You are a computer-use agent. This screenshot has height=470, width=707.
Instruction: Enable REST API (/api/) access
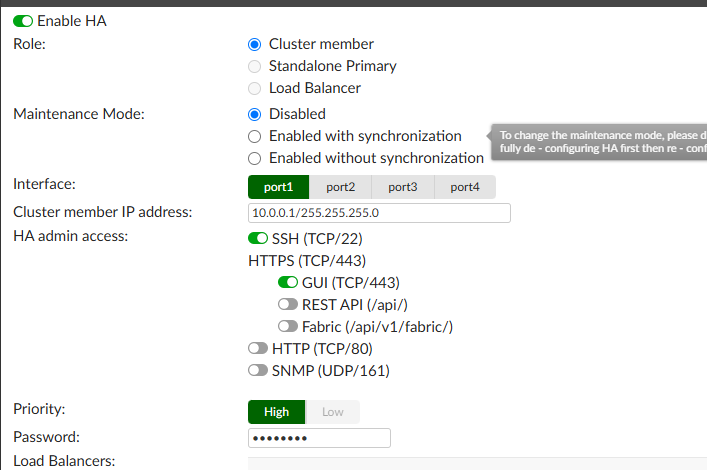[x=288, y=305]
